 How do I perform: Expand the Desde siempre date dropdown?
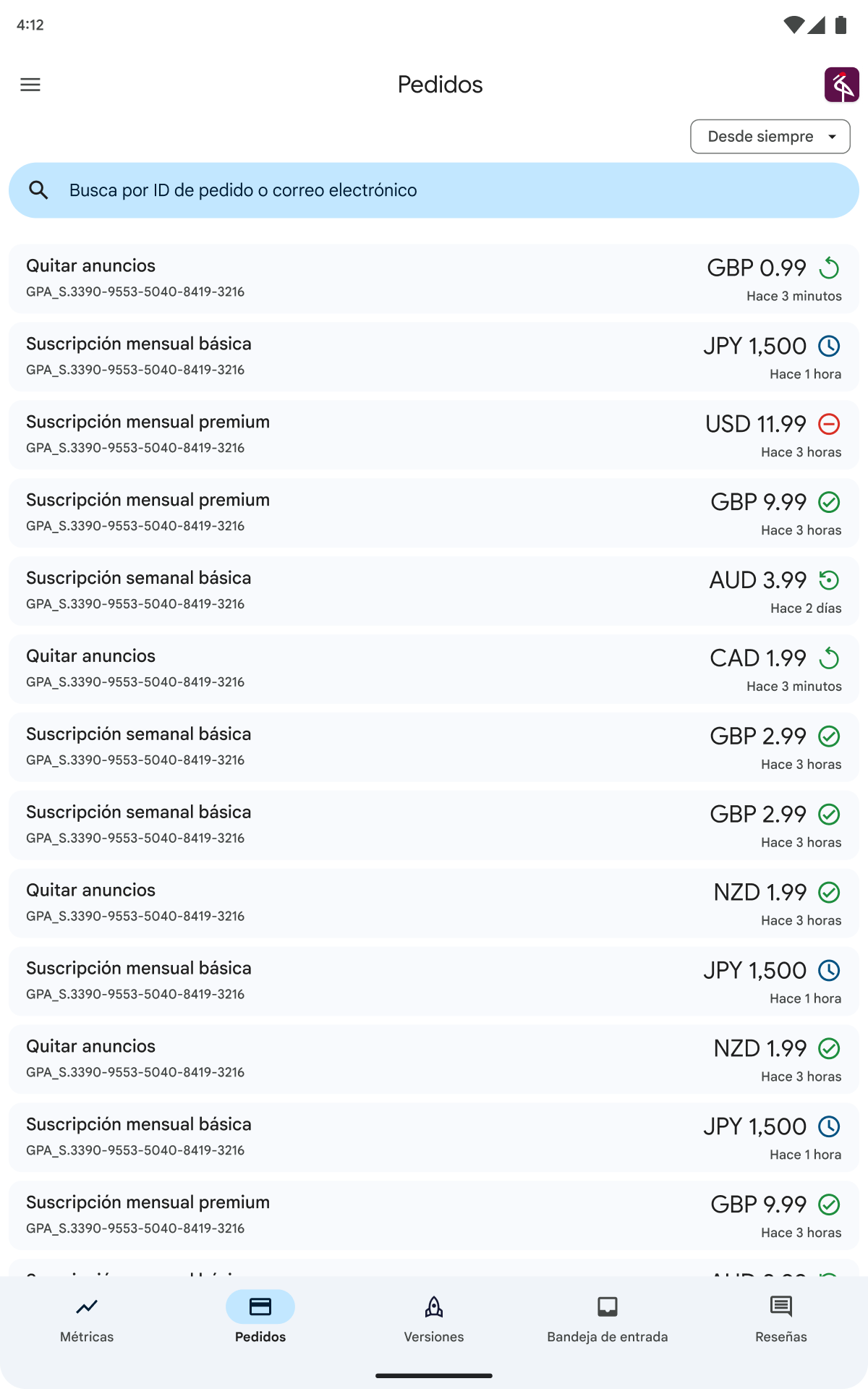770,137
